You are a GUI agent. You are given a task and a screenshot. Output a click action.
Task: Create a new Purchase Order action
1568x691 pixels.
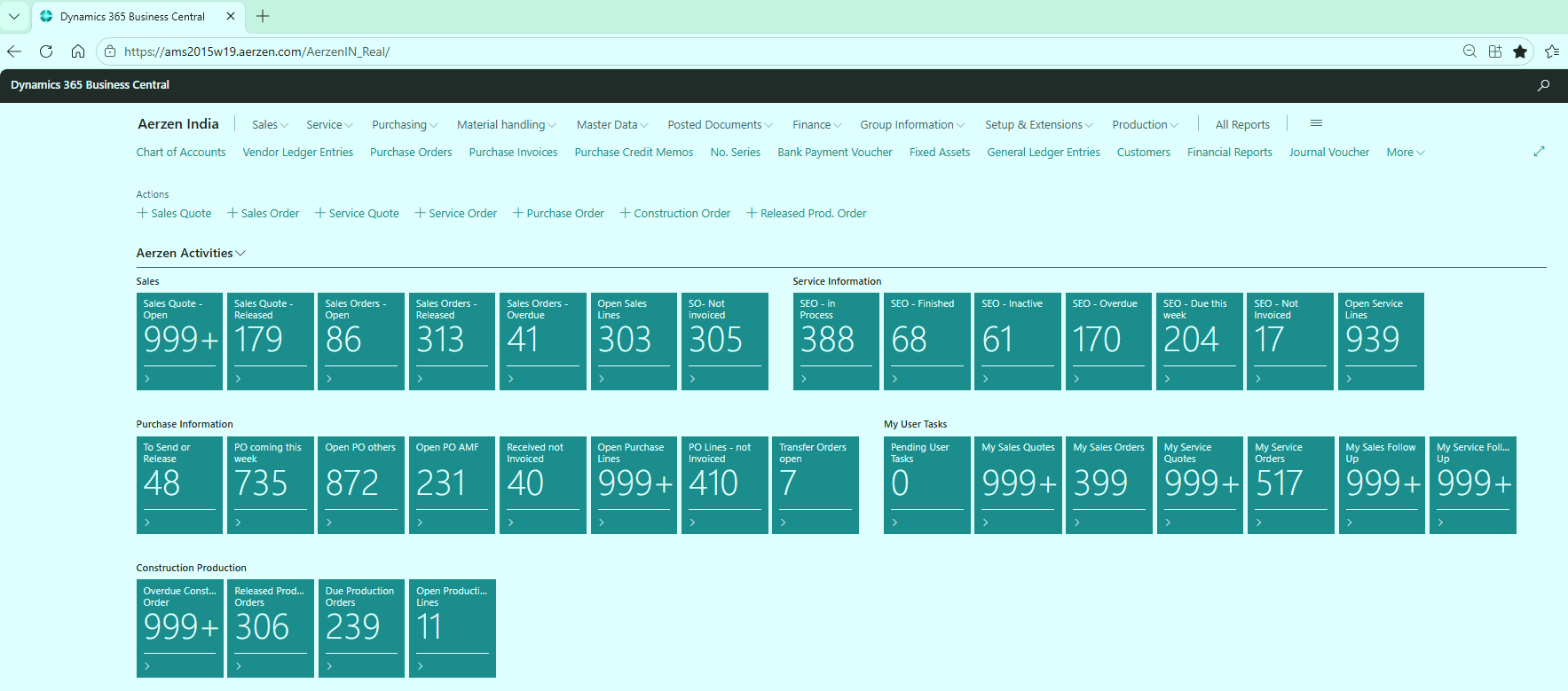(x=558, y=214)
